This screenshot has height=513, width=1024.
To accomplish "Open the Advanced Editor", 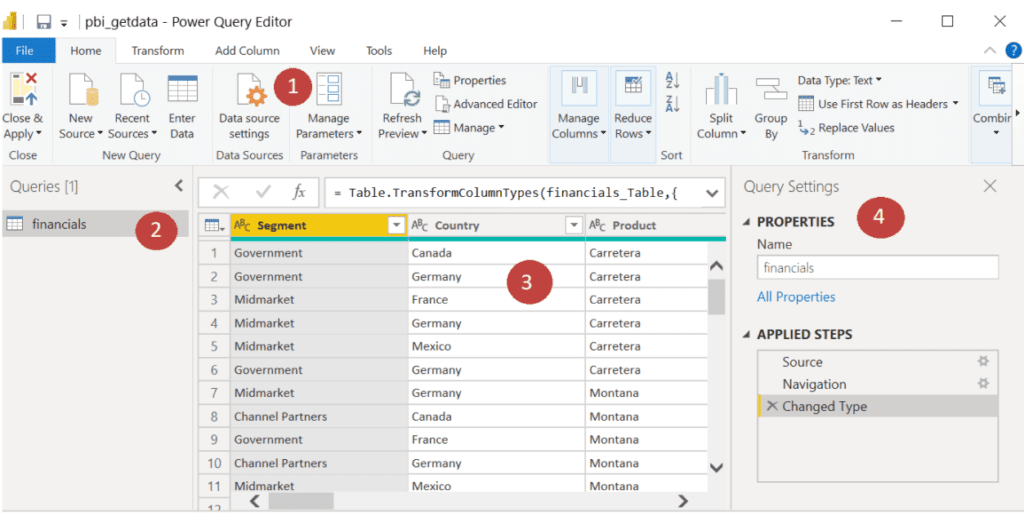I will 486,104.
